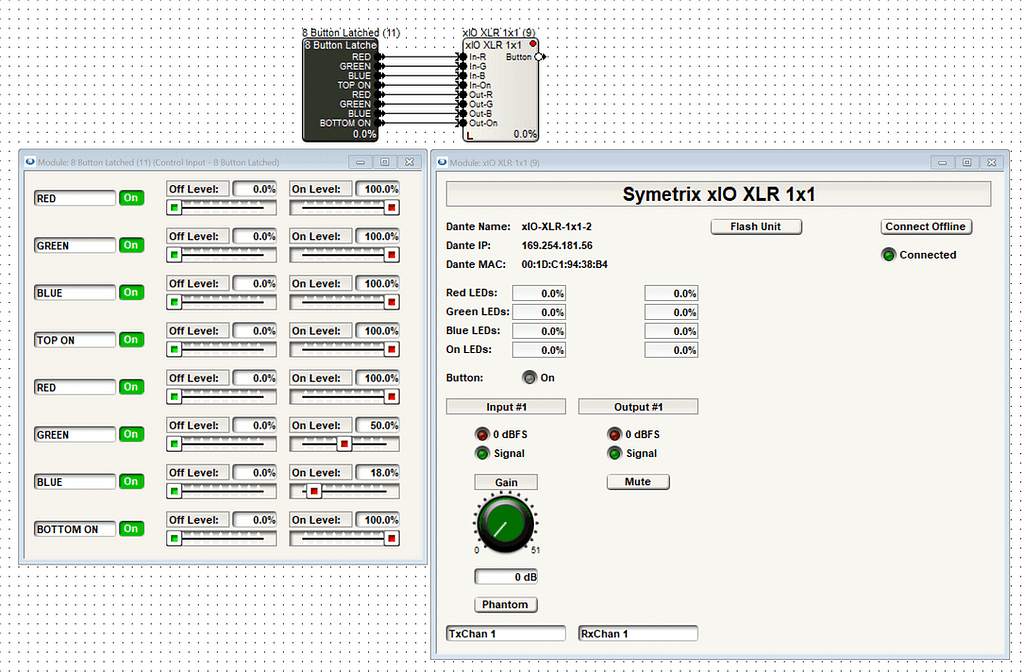Image resolution: width=1023 pixels, height=672 pixels.
Task: Click the BOTTOM ON On Level slider handle
Action: pos(391,538)
